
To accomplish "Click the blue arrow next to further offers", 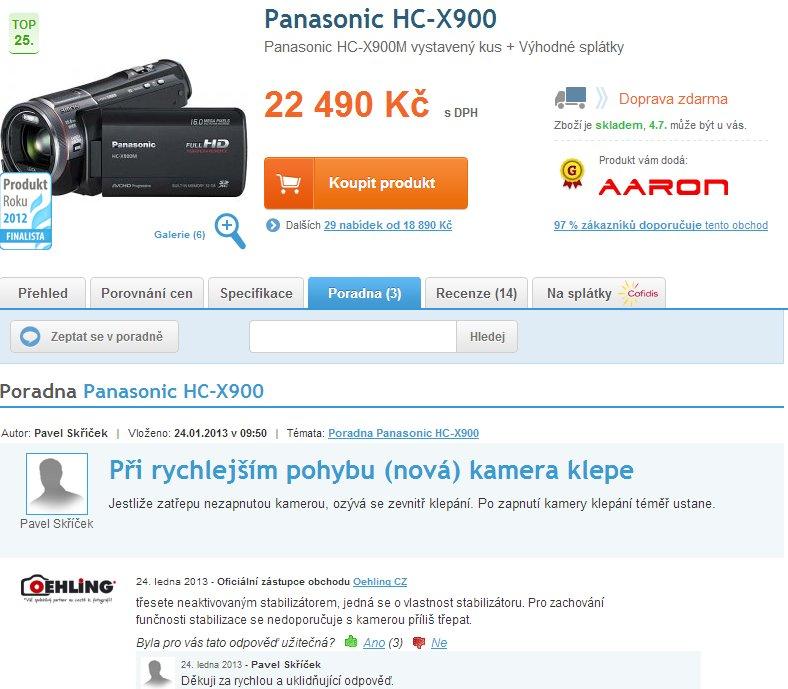I will [273, 225].
